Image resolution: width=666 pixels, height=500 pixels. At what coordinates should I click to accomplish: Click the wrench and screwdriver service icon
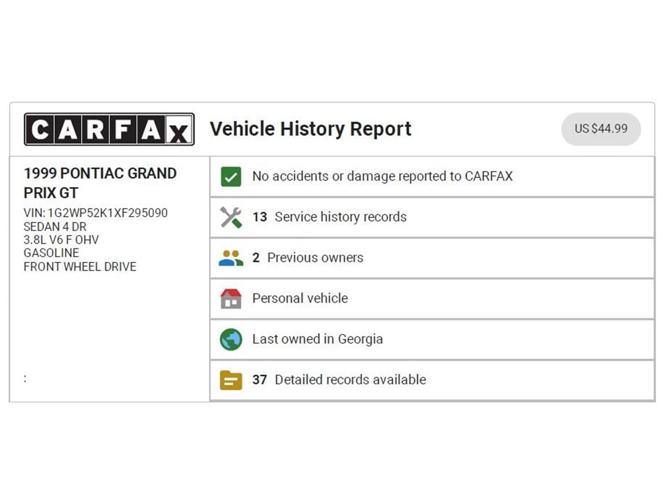point(231,217)
